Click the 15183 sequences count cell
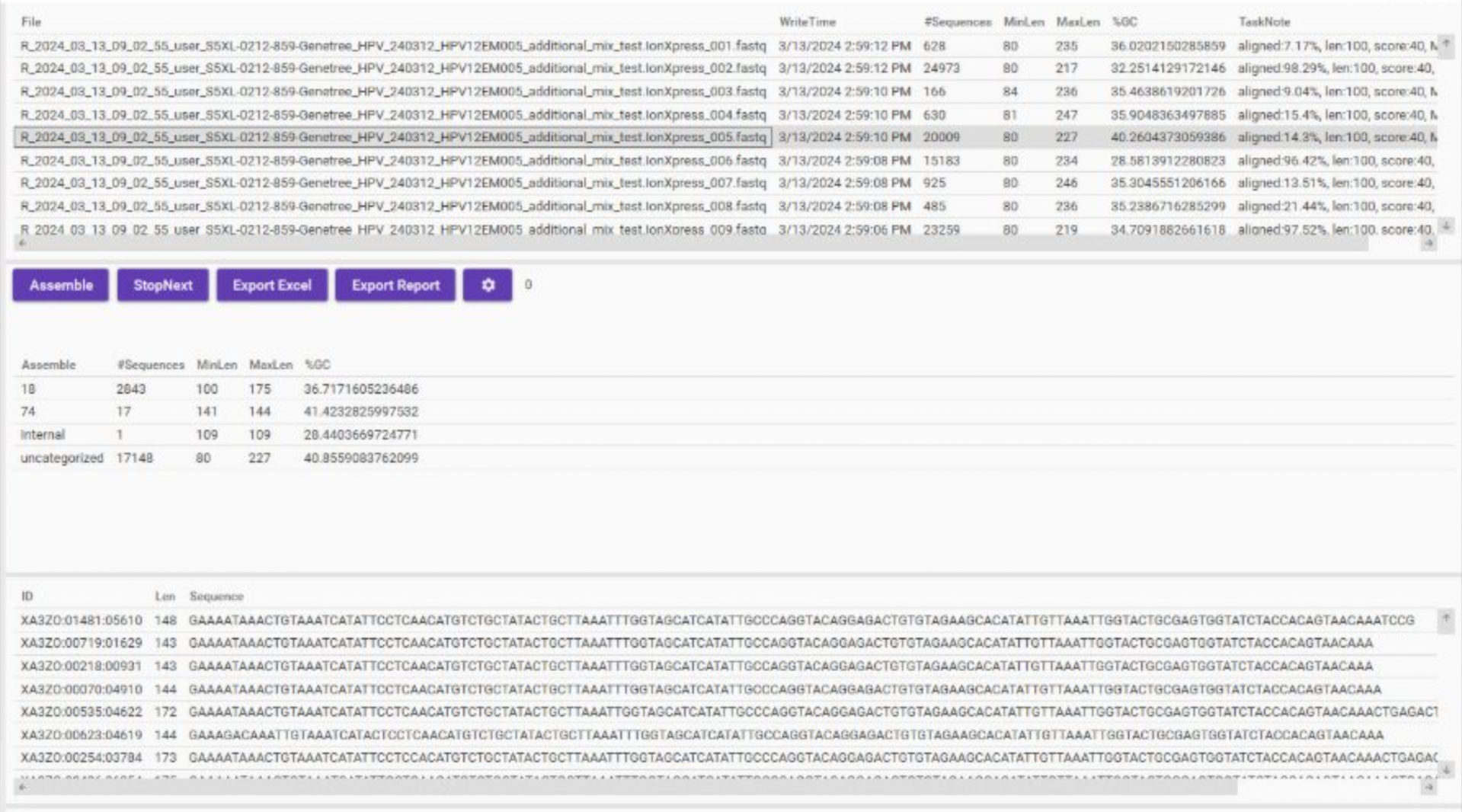 pos(942,161)
